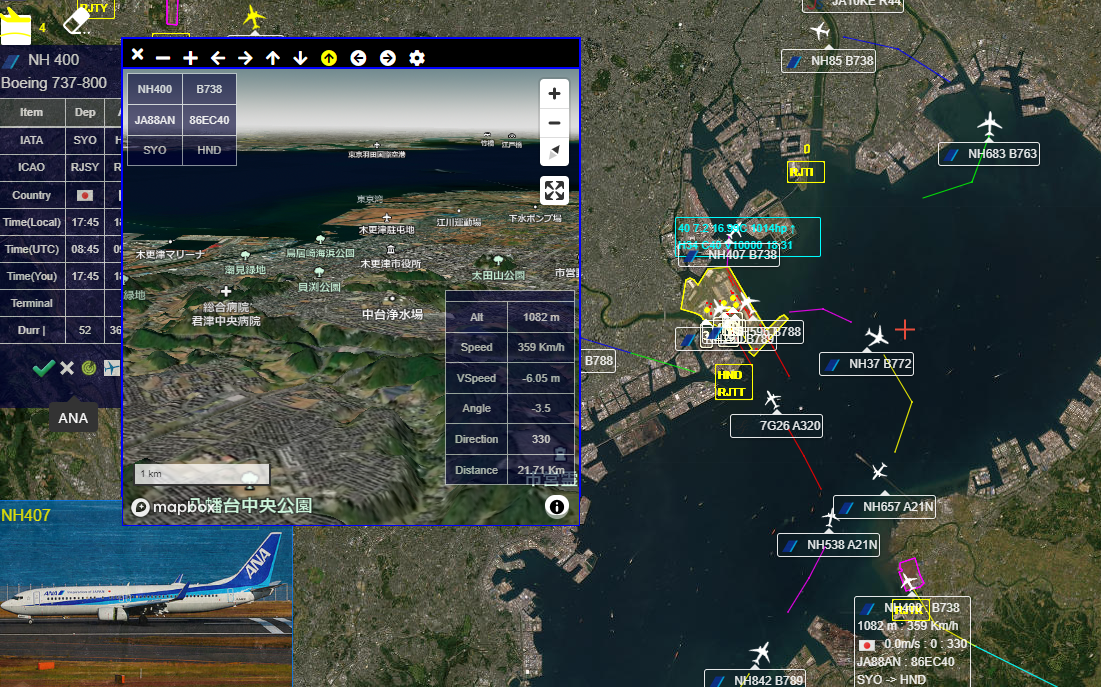Enter fullscreen for the 3D map
1101x687 pixels.
pos(554,190)
